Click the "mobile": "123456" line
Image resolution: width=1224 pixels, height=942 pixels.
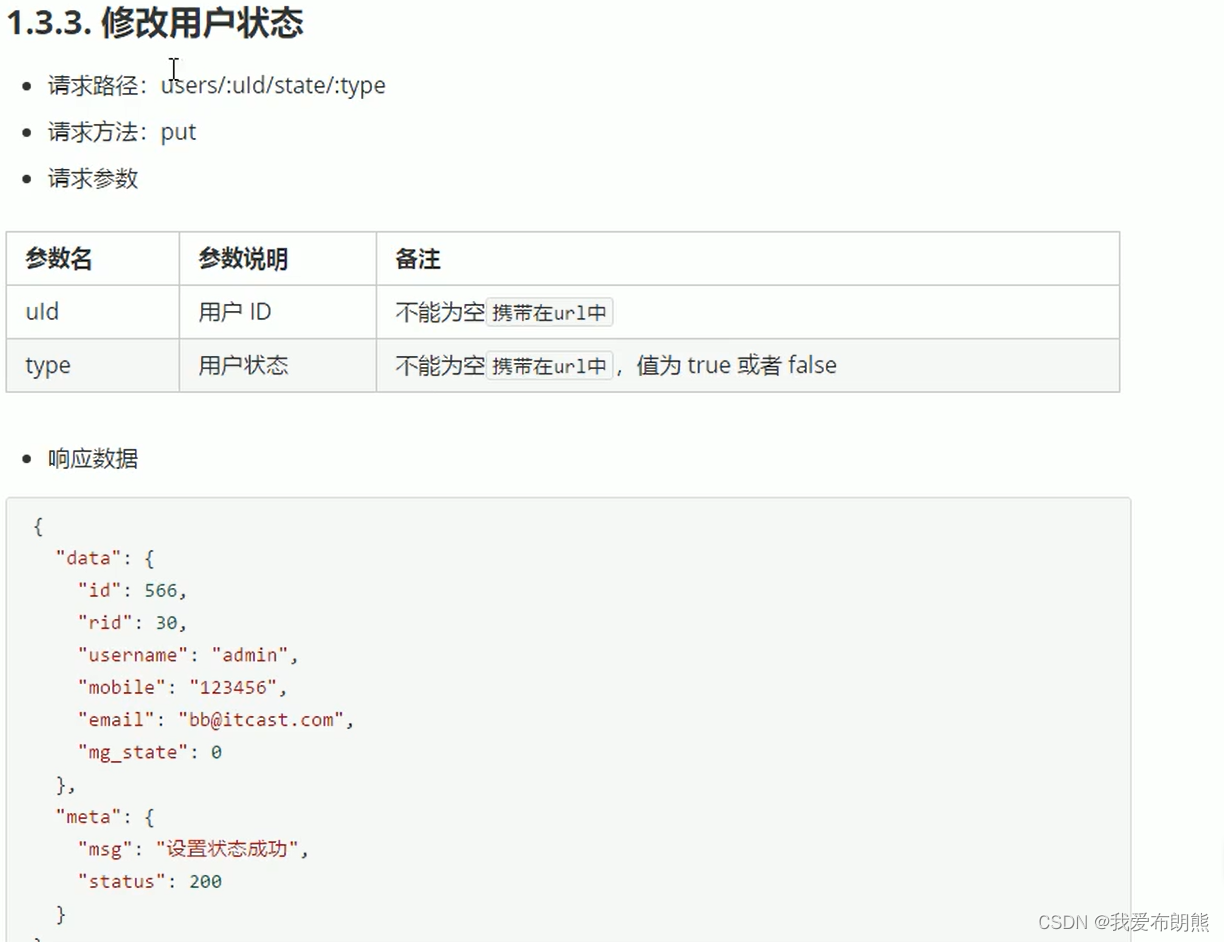[x=182, y=687]
